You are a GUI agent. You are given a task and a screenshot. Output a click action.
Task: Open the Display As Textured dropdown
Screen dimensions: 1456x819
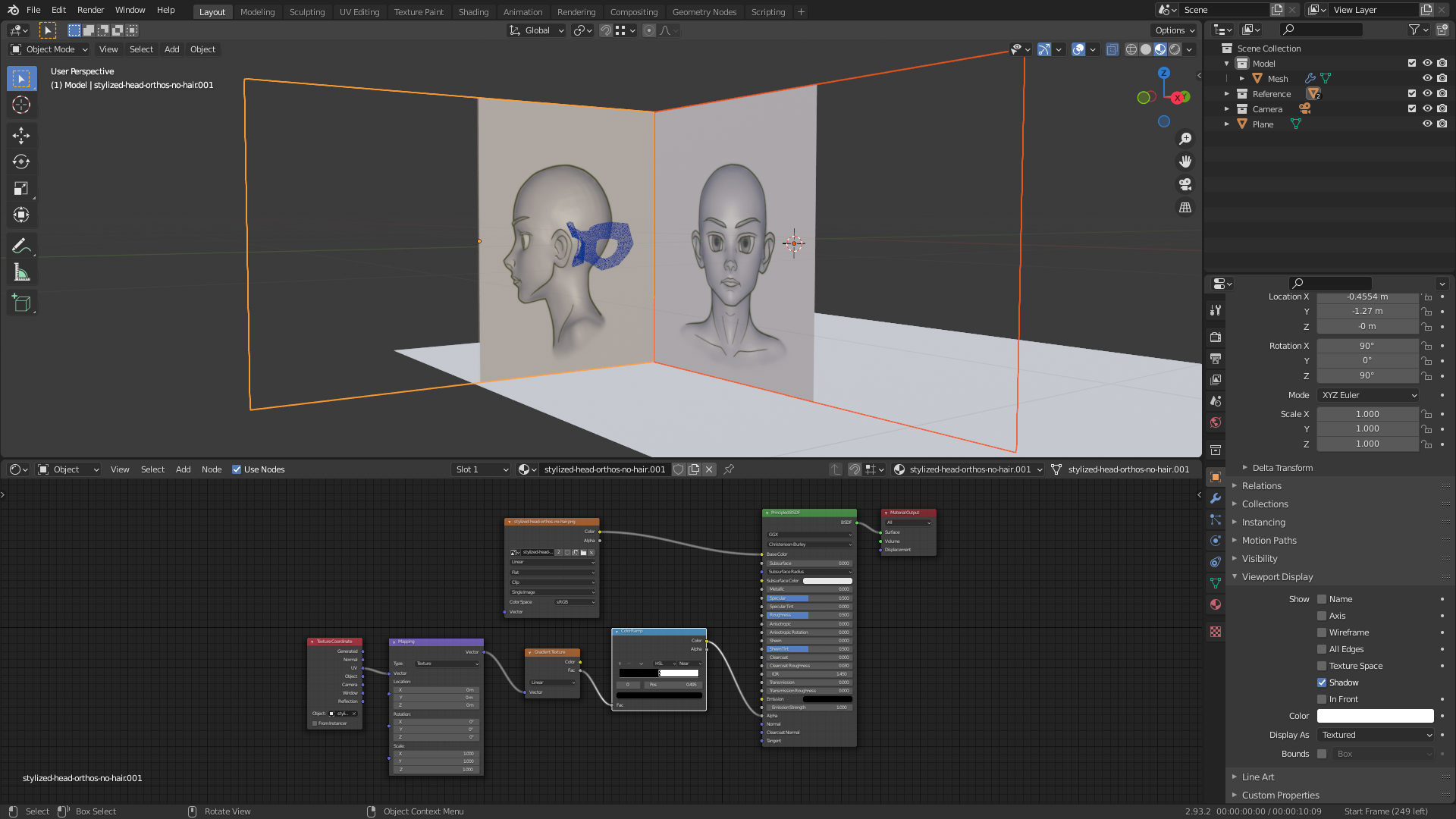1376,735
